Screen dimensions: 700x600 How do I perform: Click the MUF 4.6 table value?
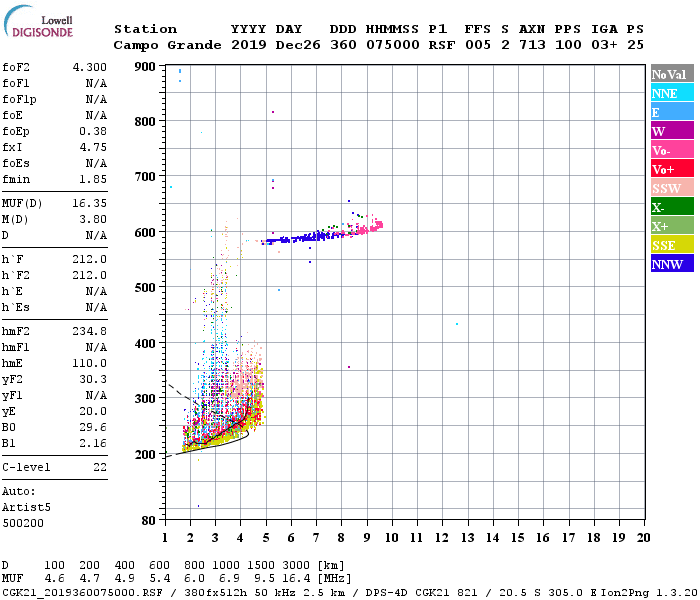54,579
